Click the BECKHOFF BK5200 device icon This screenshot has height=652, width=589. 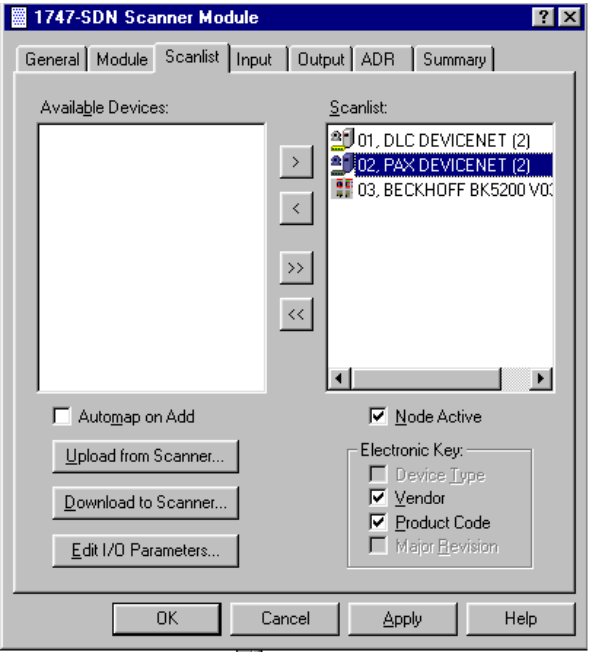coord(342,188)
